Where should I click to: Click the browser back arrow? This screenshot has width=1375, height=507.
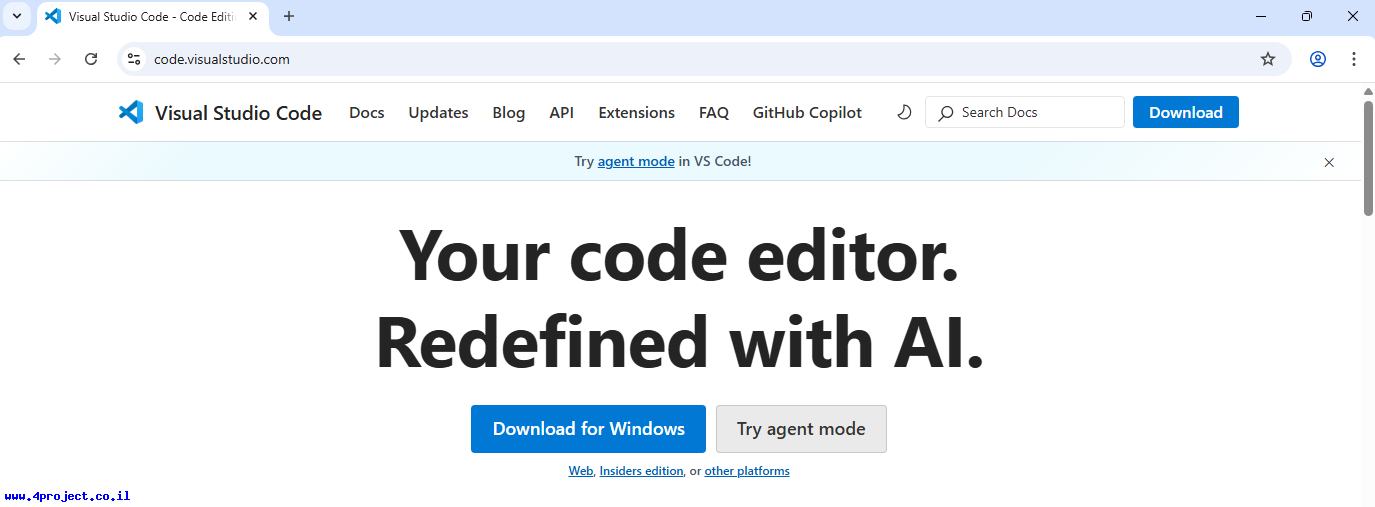coord(19,59)
